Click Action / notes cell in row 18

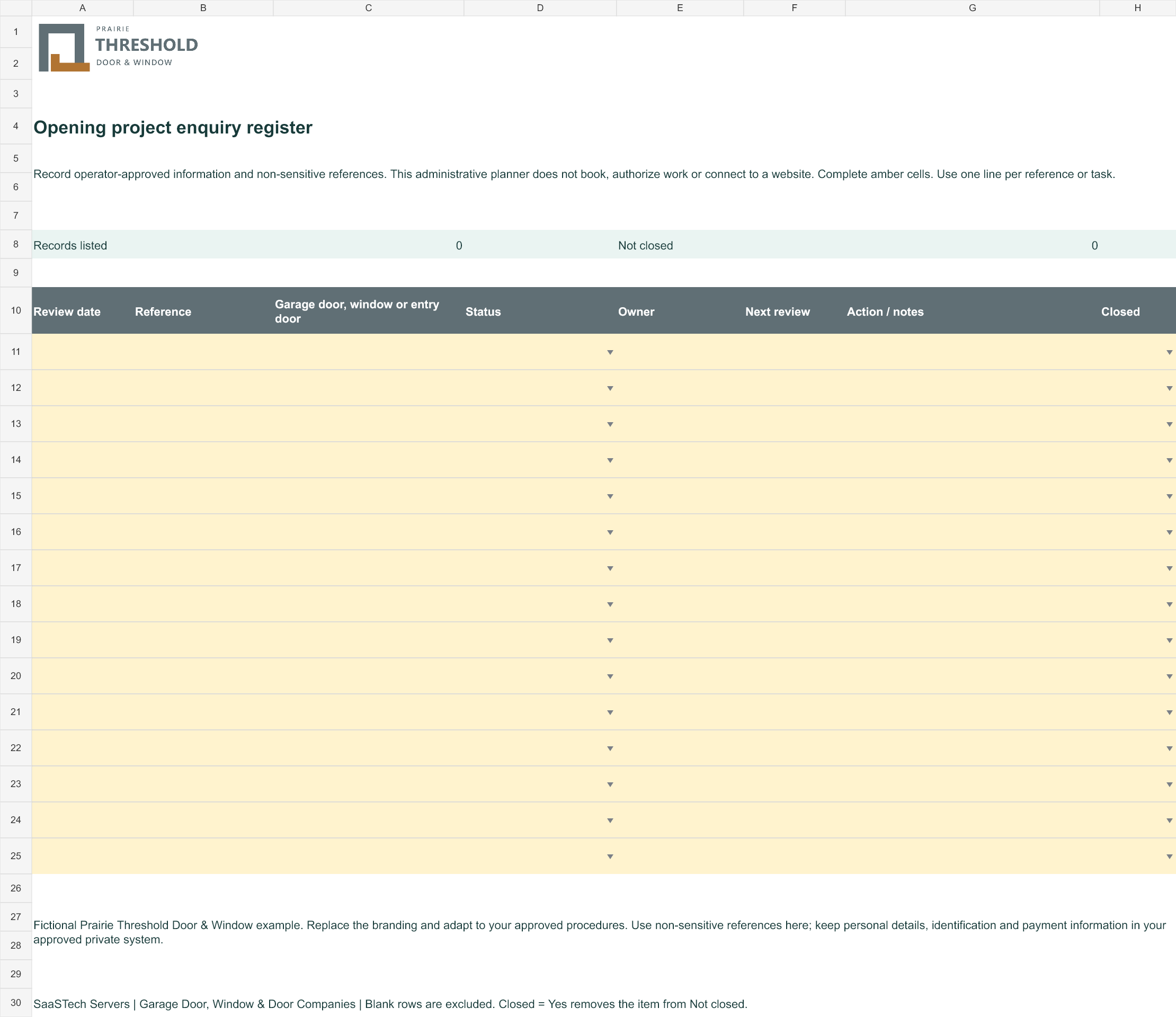(972, 604)
